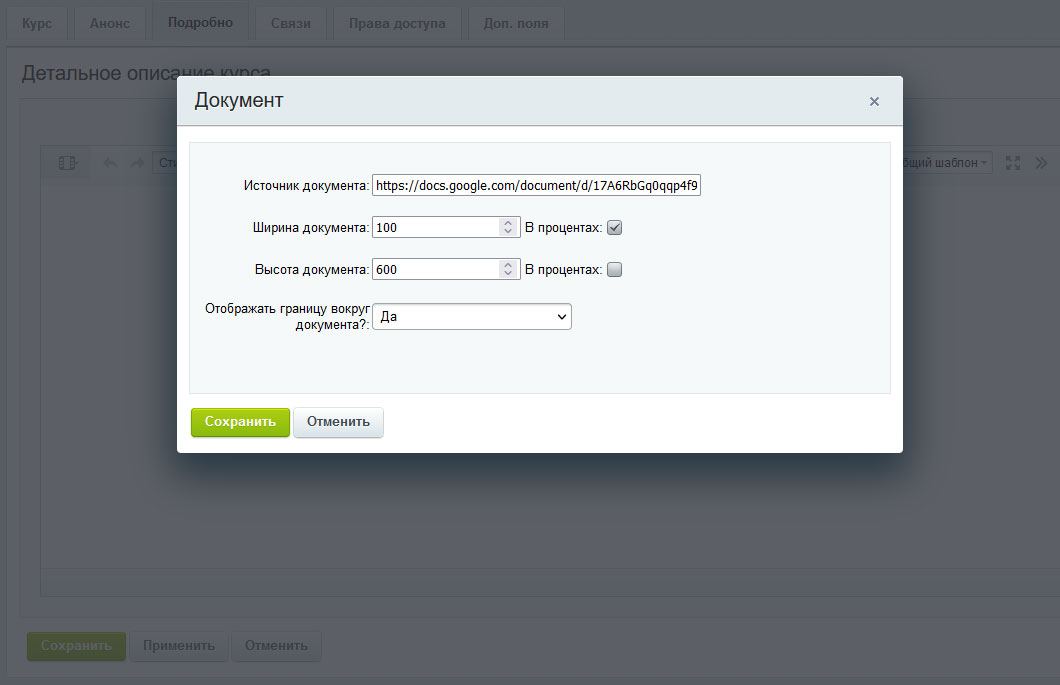Viewport: 1060px width, 685px height.
Task: Click Отменить button in the dialog
Action: [x=338, y=422]
